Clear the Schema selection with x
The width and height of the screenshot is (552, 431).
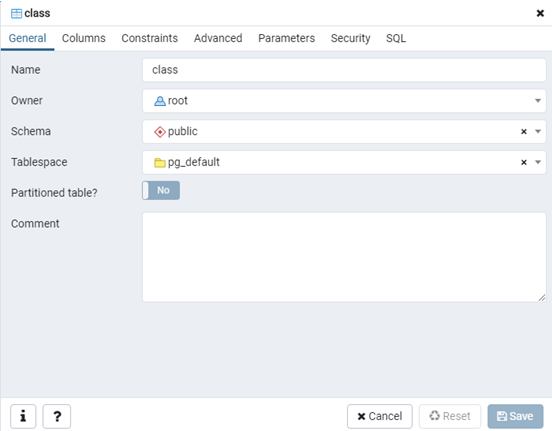pyautogui.click(x=524, y=131)
